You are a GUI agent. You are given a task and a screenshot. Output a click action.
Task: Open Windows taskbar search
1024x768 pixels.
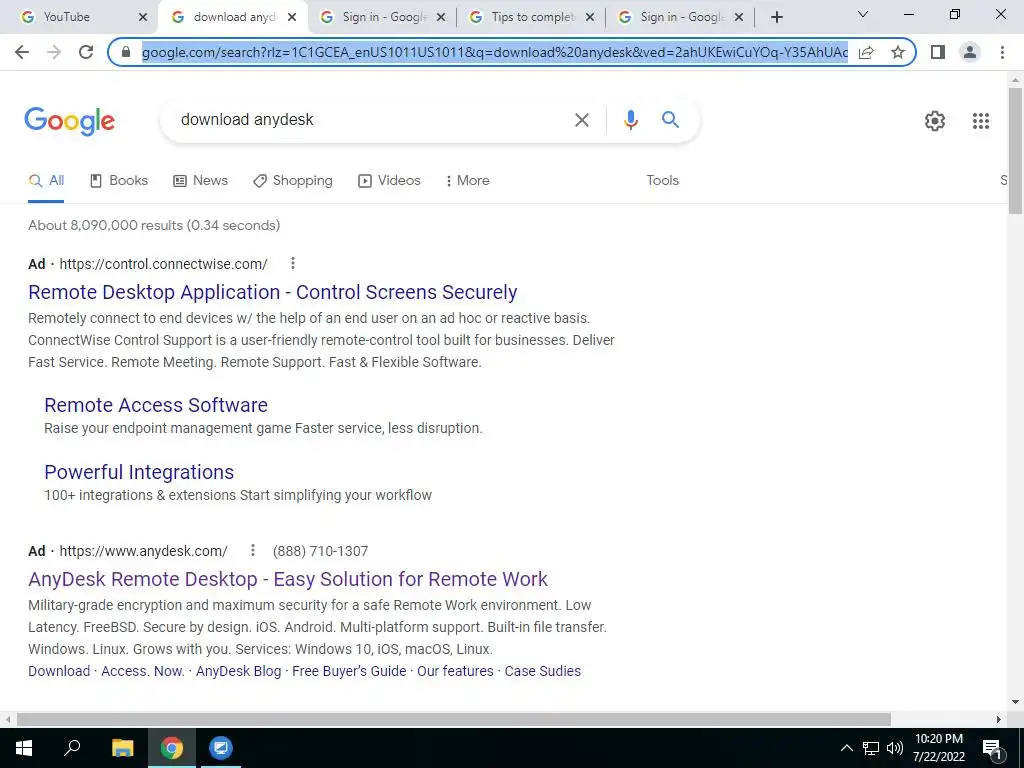tap(72, 748)
